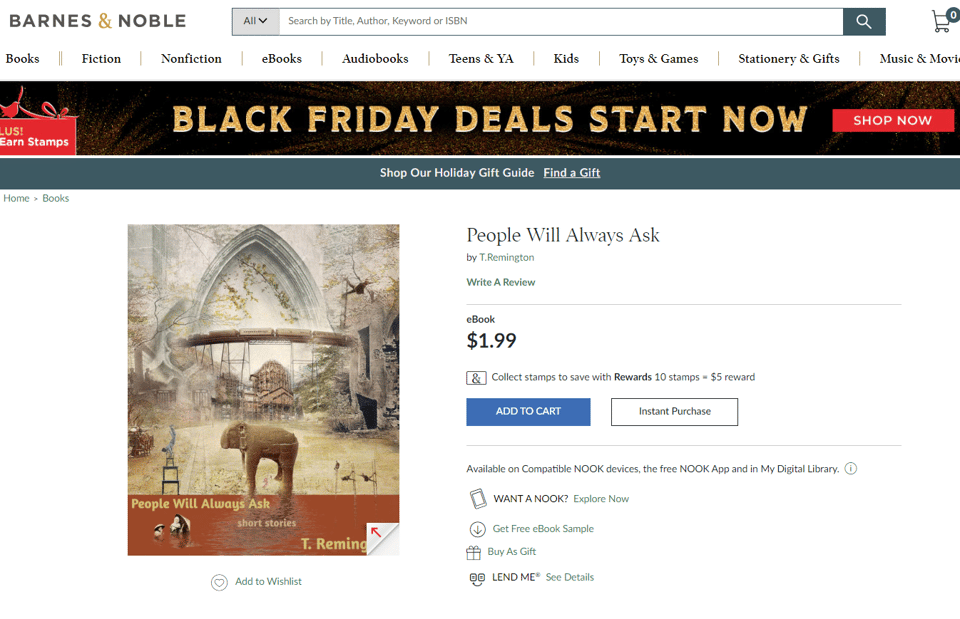The height and width of the screenshot is (619, 960).
Task: Open the Kids menu
Action: pyautogui.click(x=566, y=59)
